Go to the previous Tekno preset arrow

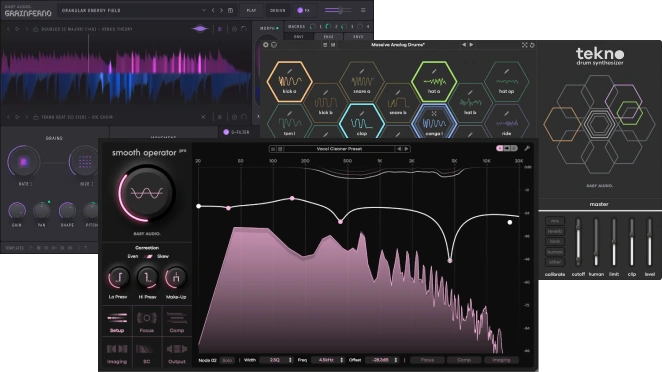pos(464,44)
